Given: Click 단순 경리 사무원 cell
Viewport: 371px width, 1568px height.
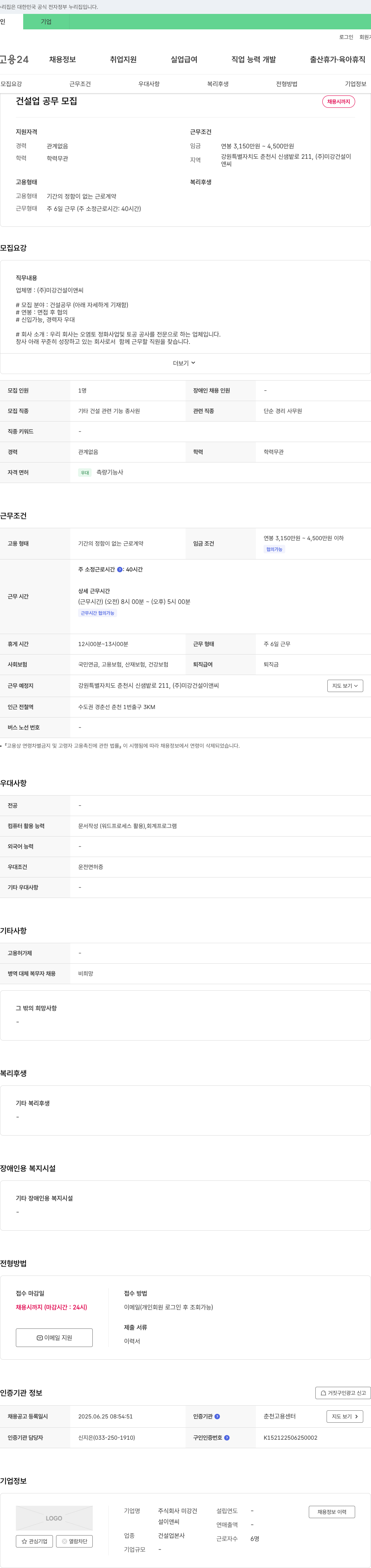Looking at the screenshot, I should (283, 411).
